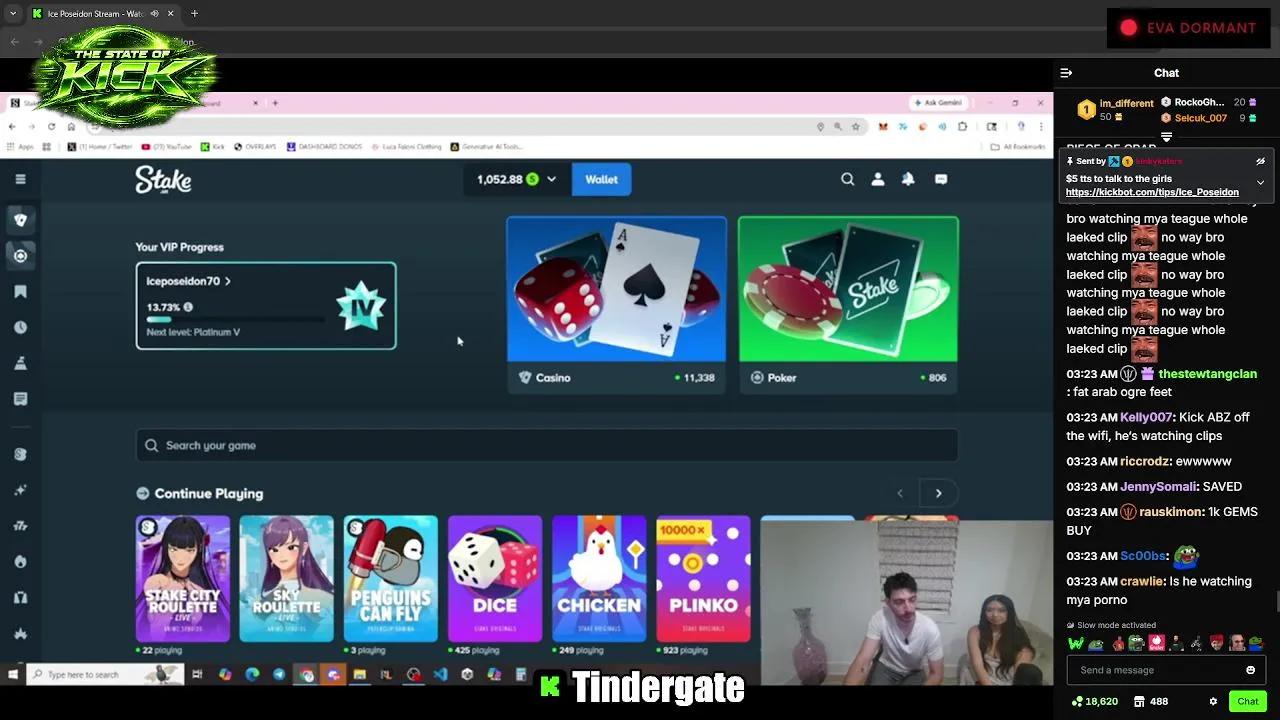Open the emoji picker in chat
This screenshot has height=720, width=1280.
[1250, 670]
